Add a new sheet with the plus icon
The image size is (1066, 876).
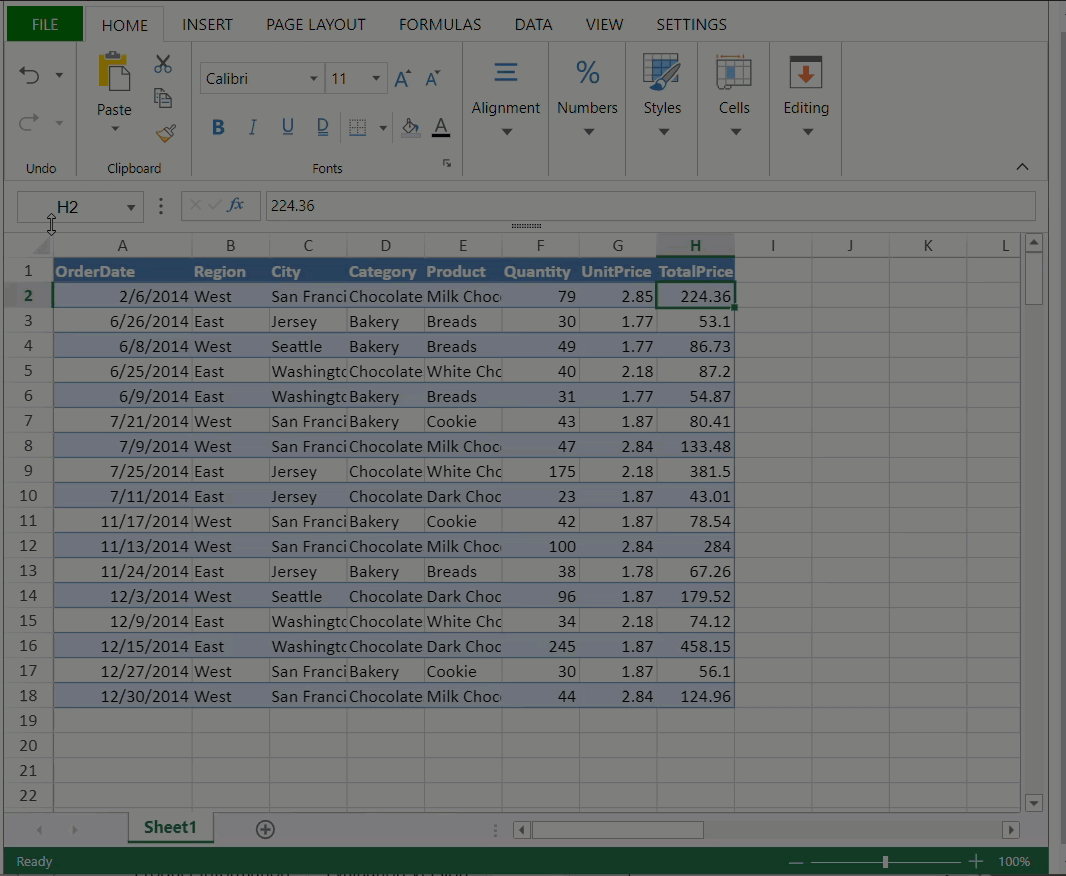[x=265, y=829]
